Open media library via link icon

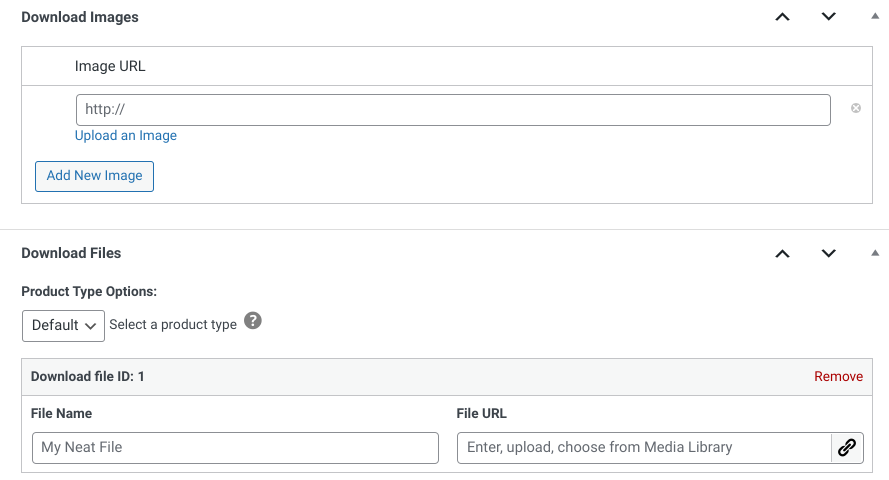click(x=847, y=448)
